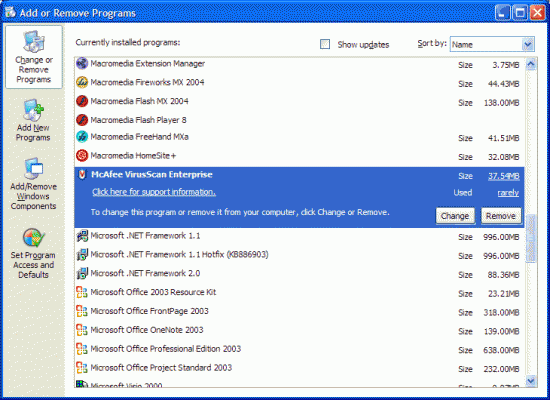Viewport: 550px width, 400px height.
Task: Select Microsoft Office Project Standard 2003 entry
Action: pyautogui.click(x=300, y=368)
